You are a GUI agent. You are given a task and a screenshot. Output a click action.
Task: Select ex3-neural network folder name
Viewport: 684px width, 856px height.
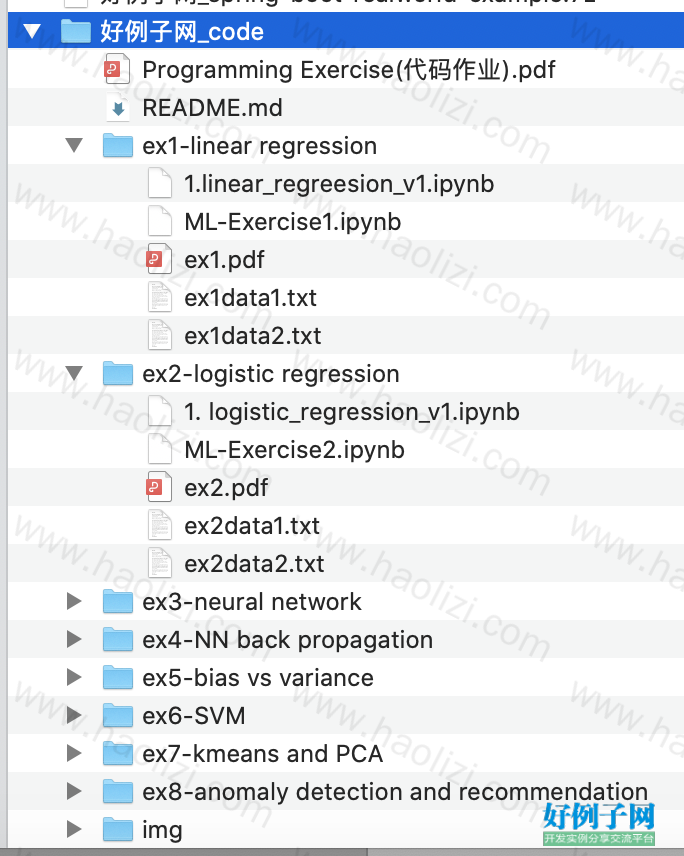[252, 602]
